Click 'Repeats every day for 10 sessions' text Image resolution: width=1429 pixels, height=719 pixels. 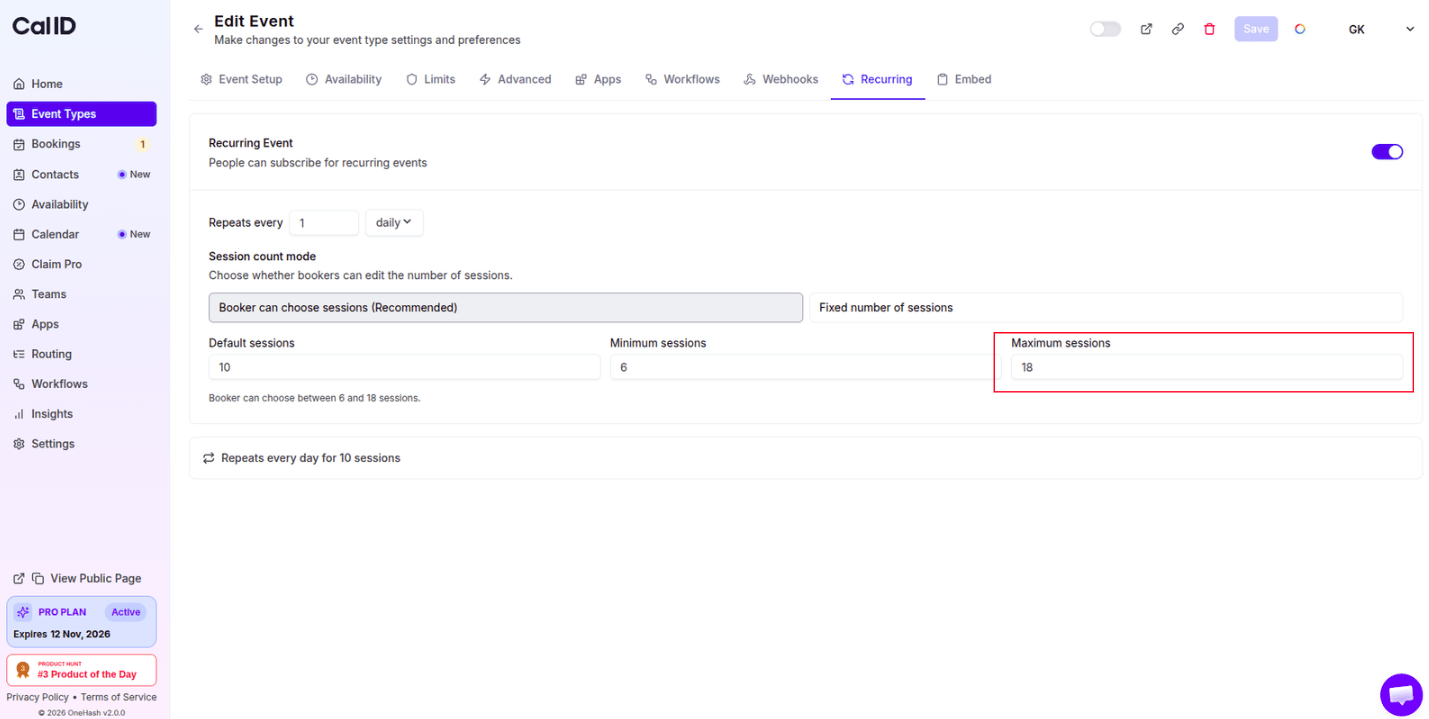(x=311, y=458)
